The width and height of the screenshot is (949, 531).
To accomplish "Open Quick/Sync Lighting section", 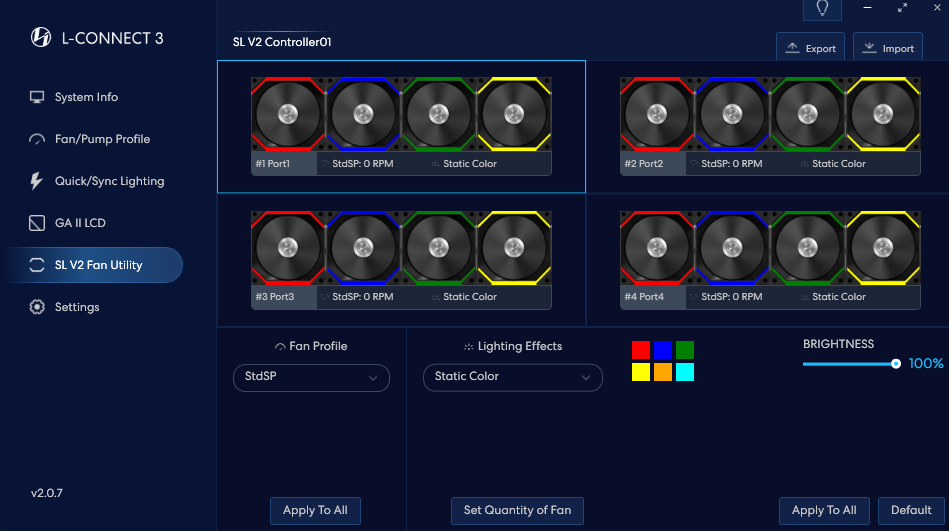I will pyautogui.click(x=110, y=181).
